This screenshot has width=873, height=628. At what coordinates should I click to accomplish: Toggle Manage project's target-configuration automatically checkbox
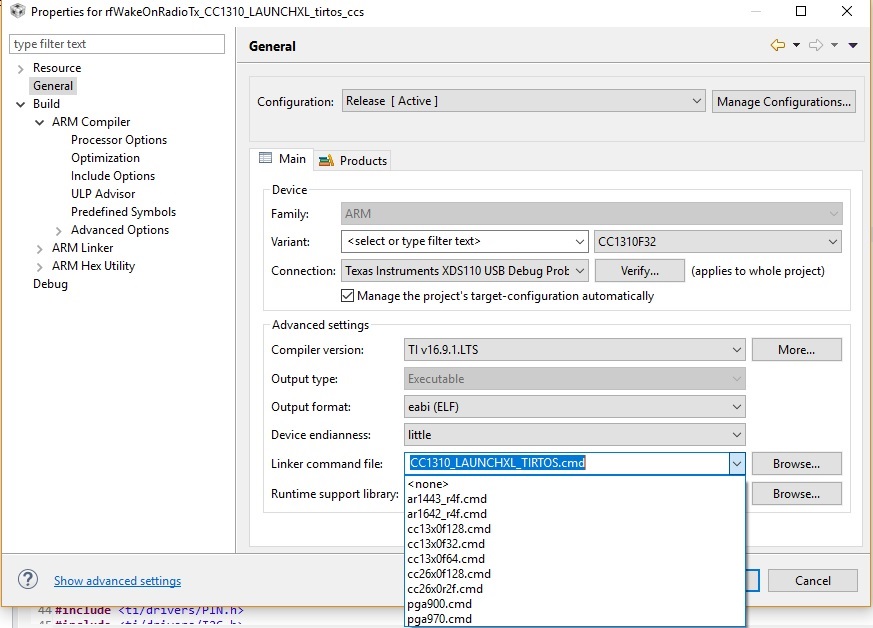(347, 296)
